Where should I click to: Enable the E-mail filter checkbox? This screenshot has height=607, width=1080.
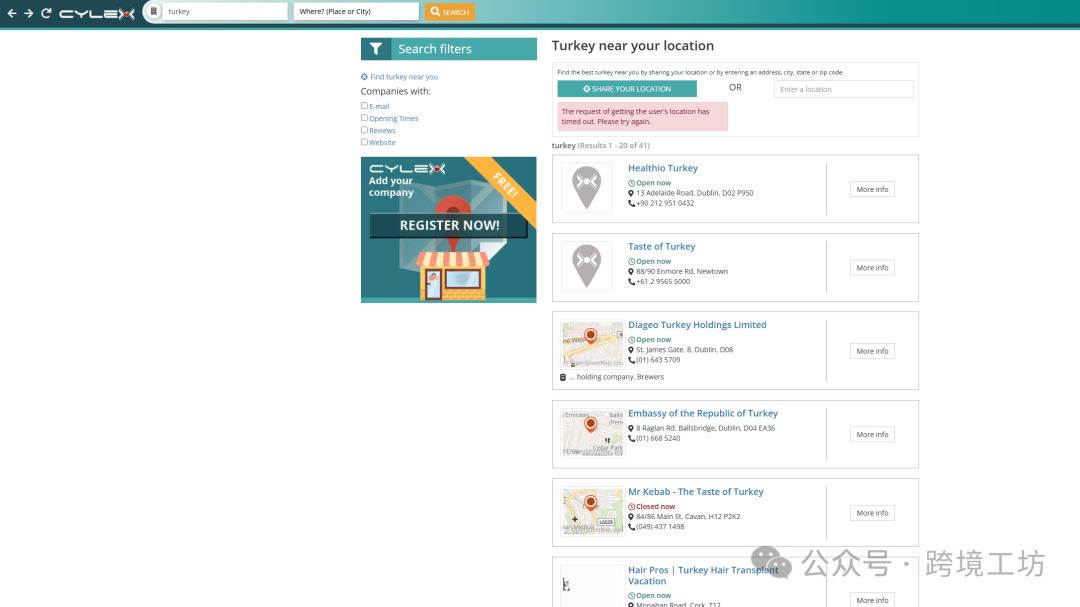[x=364, y=105]
